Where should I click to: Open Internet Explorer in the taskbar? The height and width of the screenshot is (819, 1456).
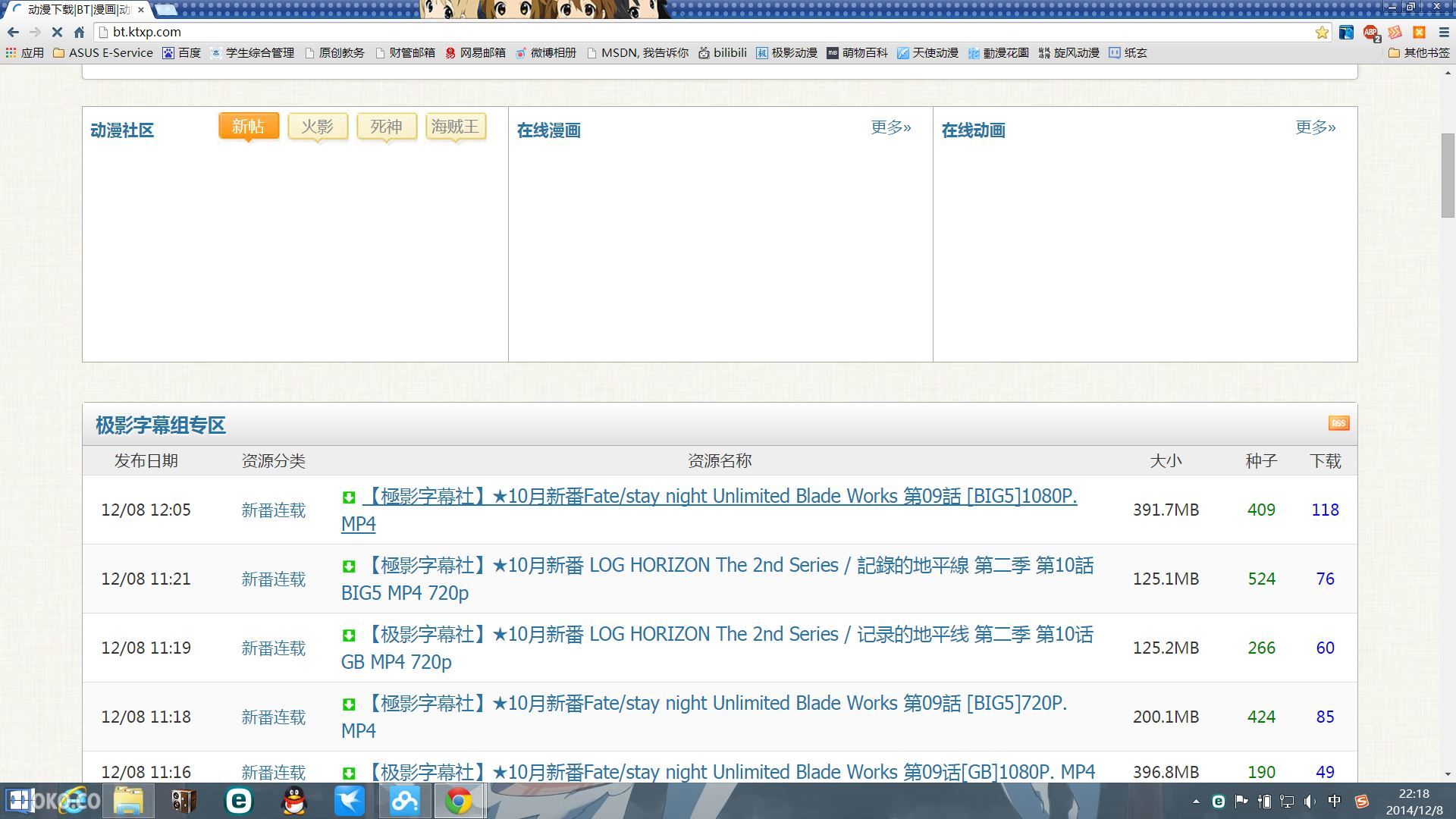pos(74,801)
